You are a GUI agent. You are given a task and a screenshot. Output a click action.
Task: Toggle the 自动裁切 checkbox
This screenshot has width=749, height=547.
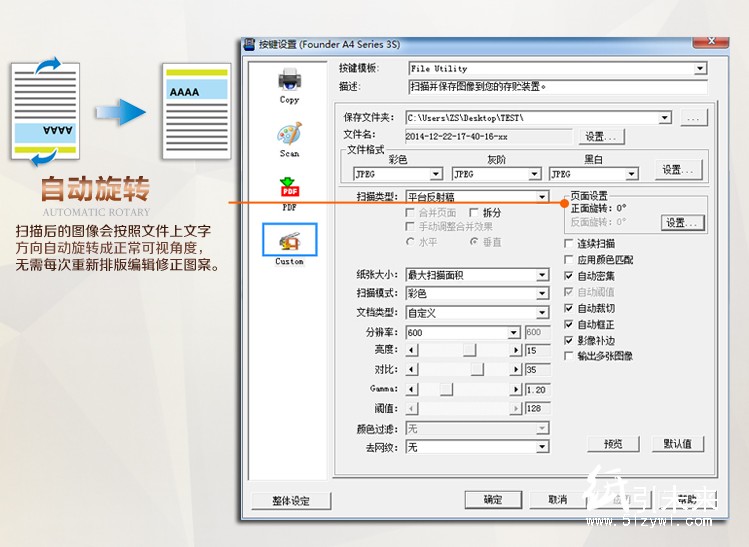pyautogui.click(x=570, y=309)
